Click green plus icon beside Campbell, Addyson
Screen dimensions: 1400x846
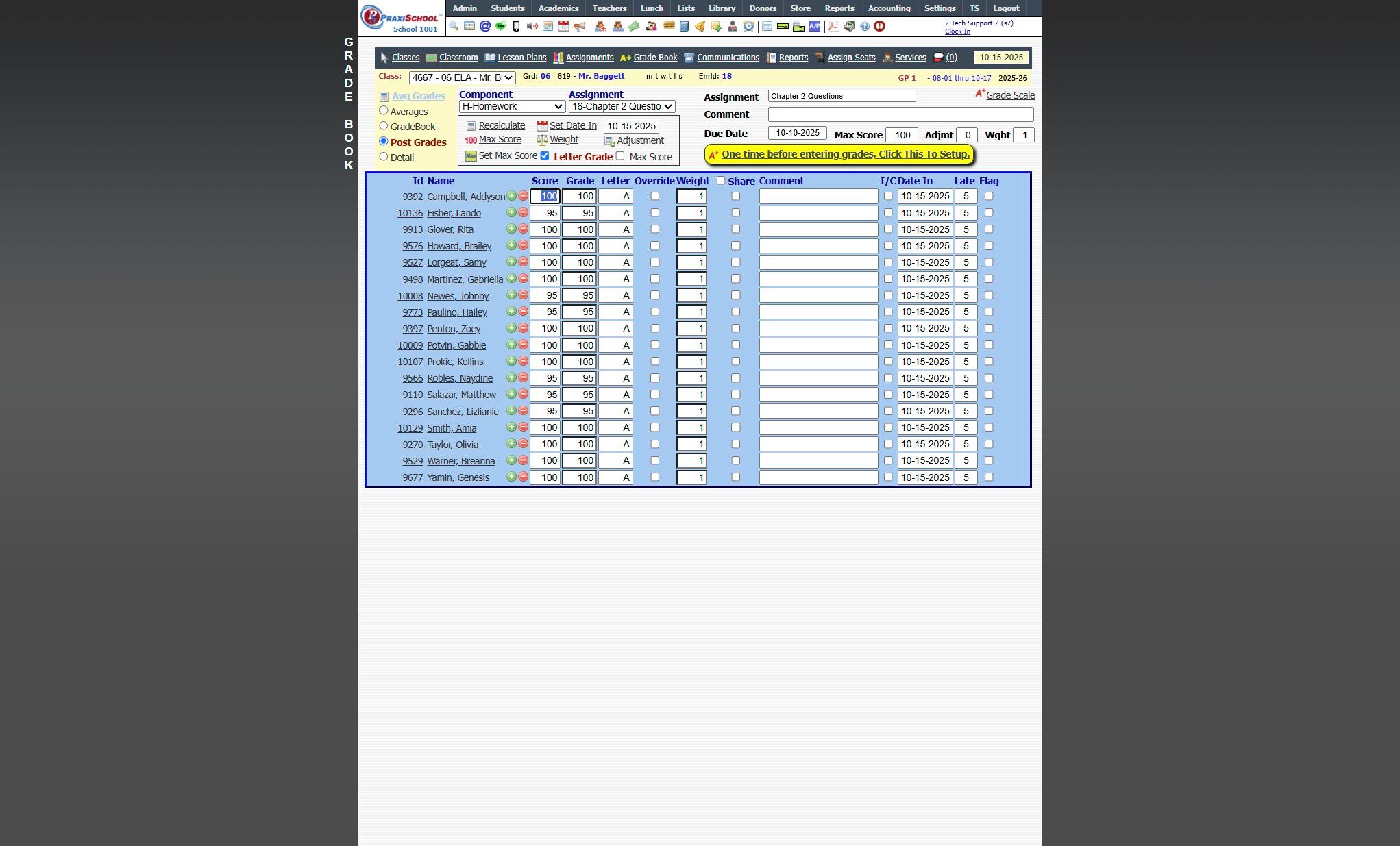(511, 196)
